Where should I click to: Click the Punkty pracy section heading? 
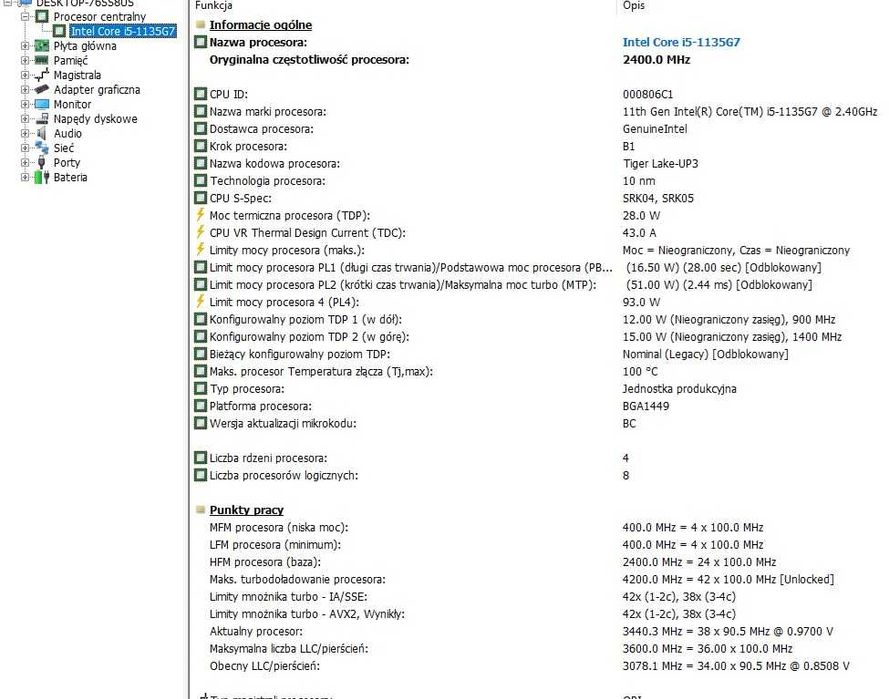click(x=247, y=510)
